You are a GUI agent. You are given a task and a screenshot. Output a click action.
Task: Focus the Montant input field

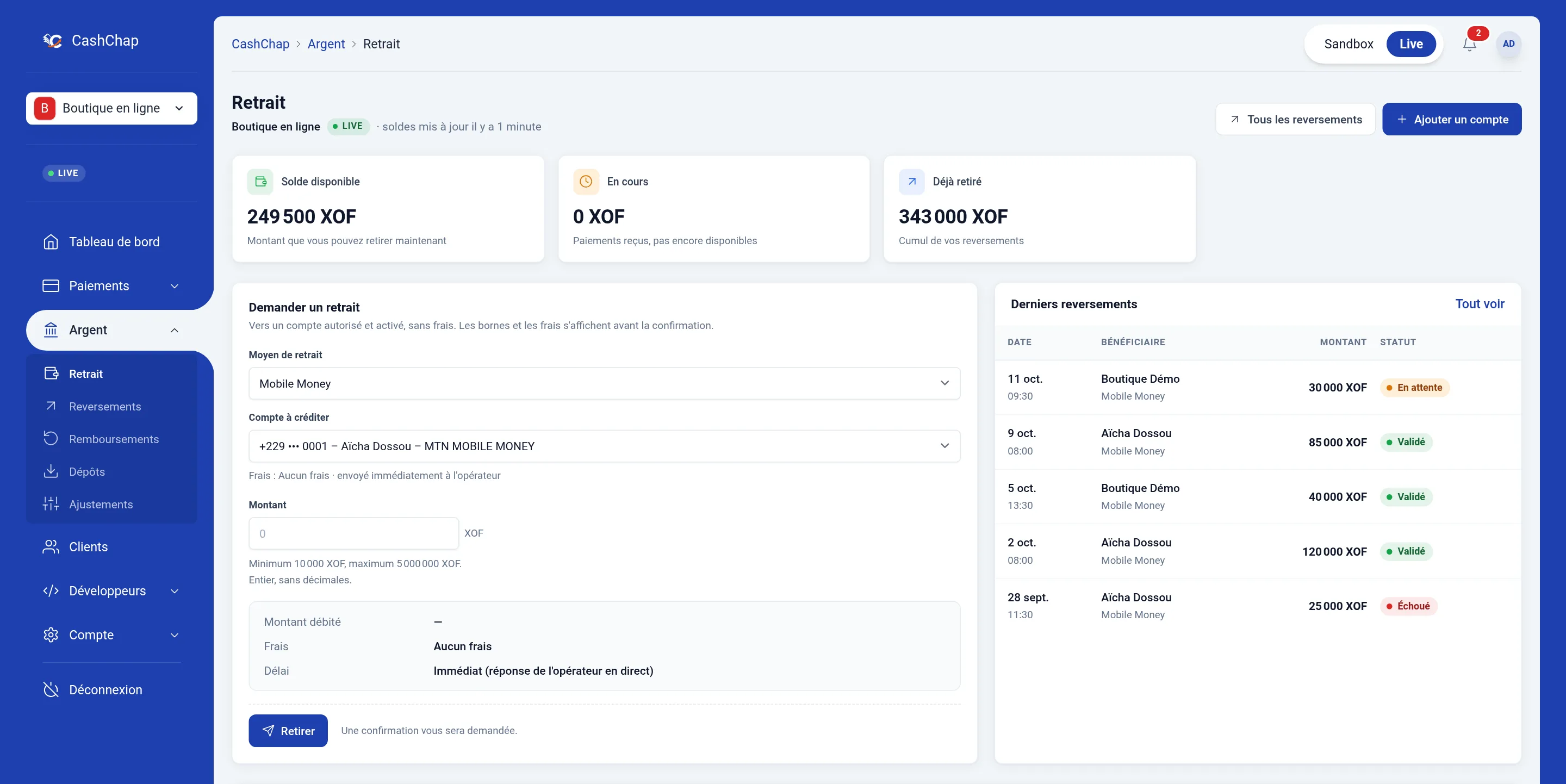(354, 533)
